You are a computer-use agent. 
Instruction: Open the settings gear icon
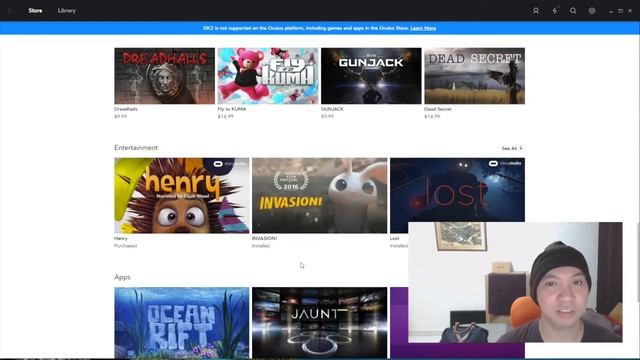coord(592,11)
